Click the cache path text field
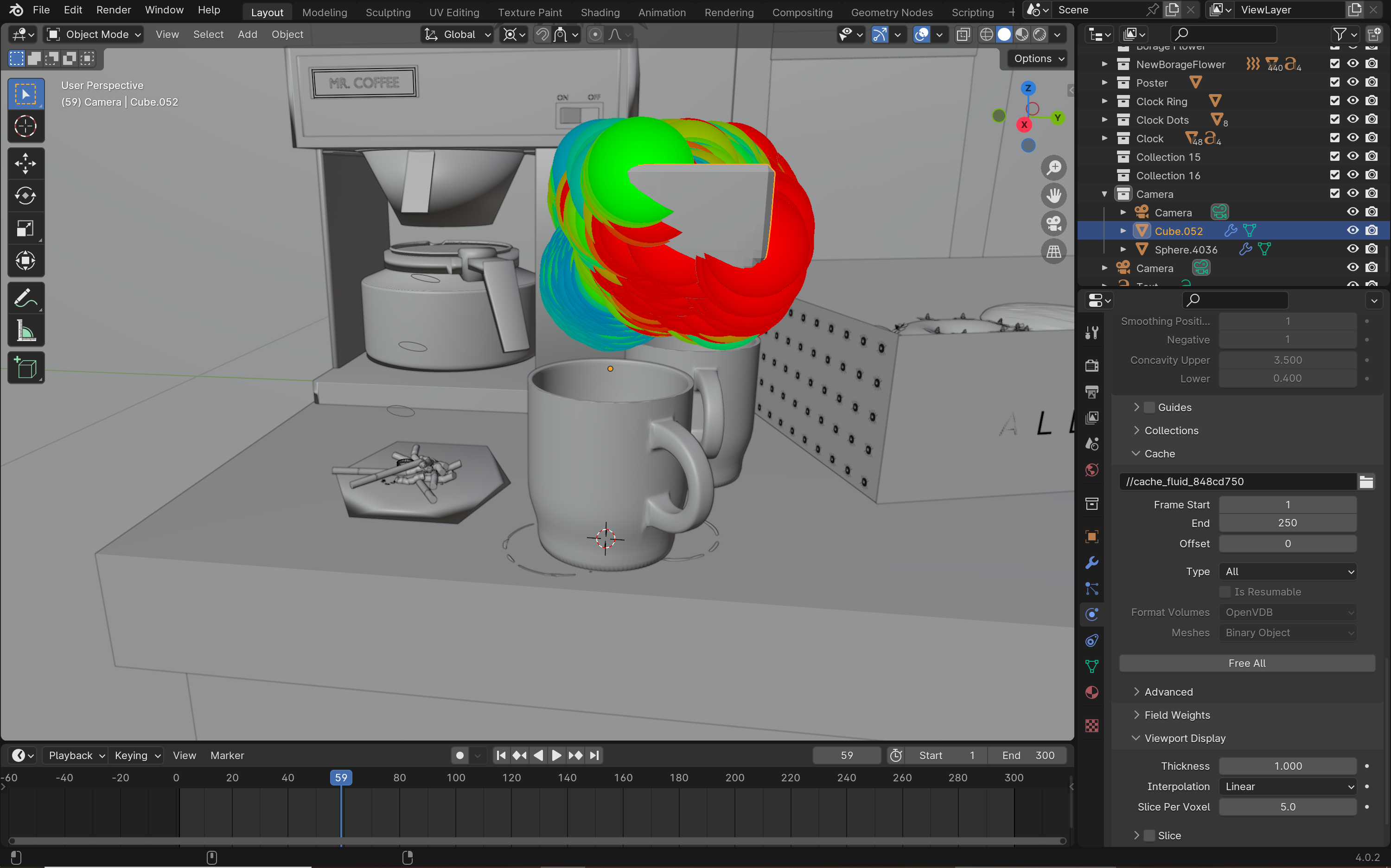 (x=1238, y=482)
